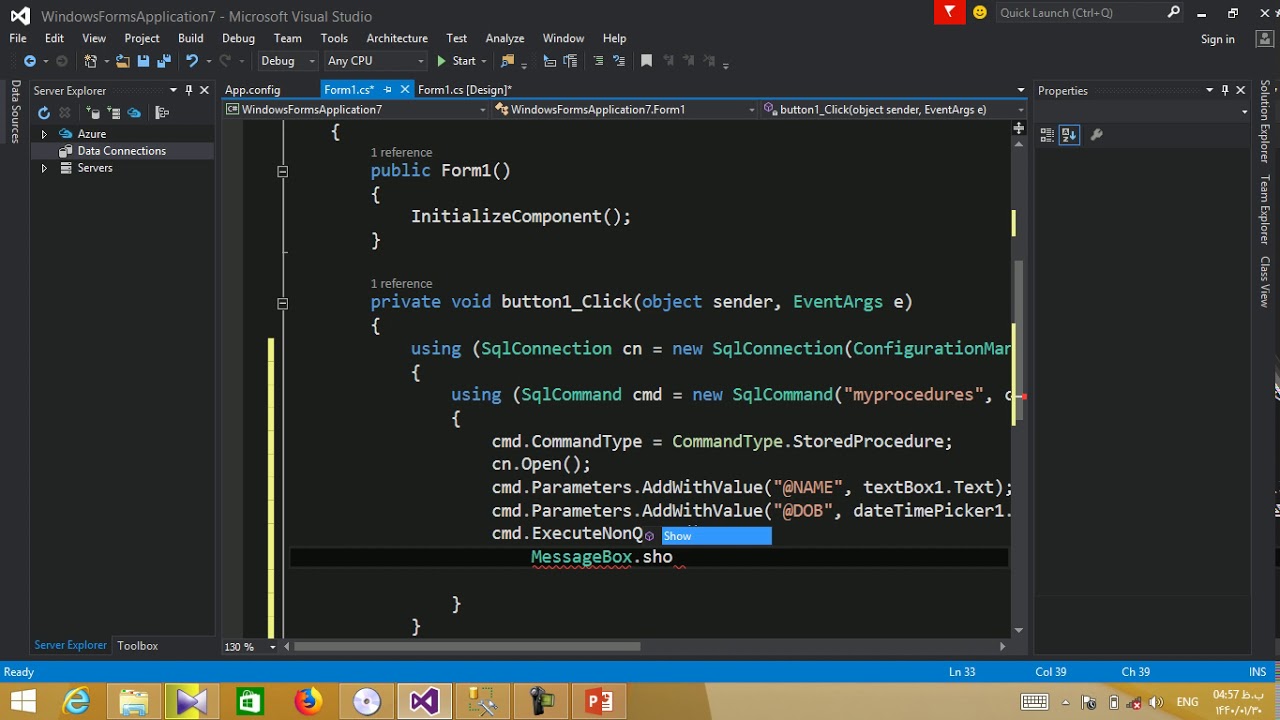Image resolution: width=1280 pixels, height=720 pixels.
Task: Click the Uncomment selected lines icon
Action: (x=620, y=61)
